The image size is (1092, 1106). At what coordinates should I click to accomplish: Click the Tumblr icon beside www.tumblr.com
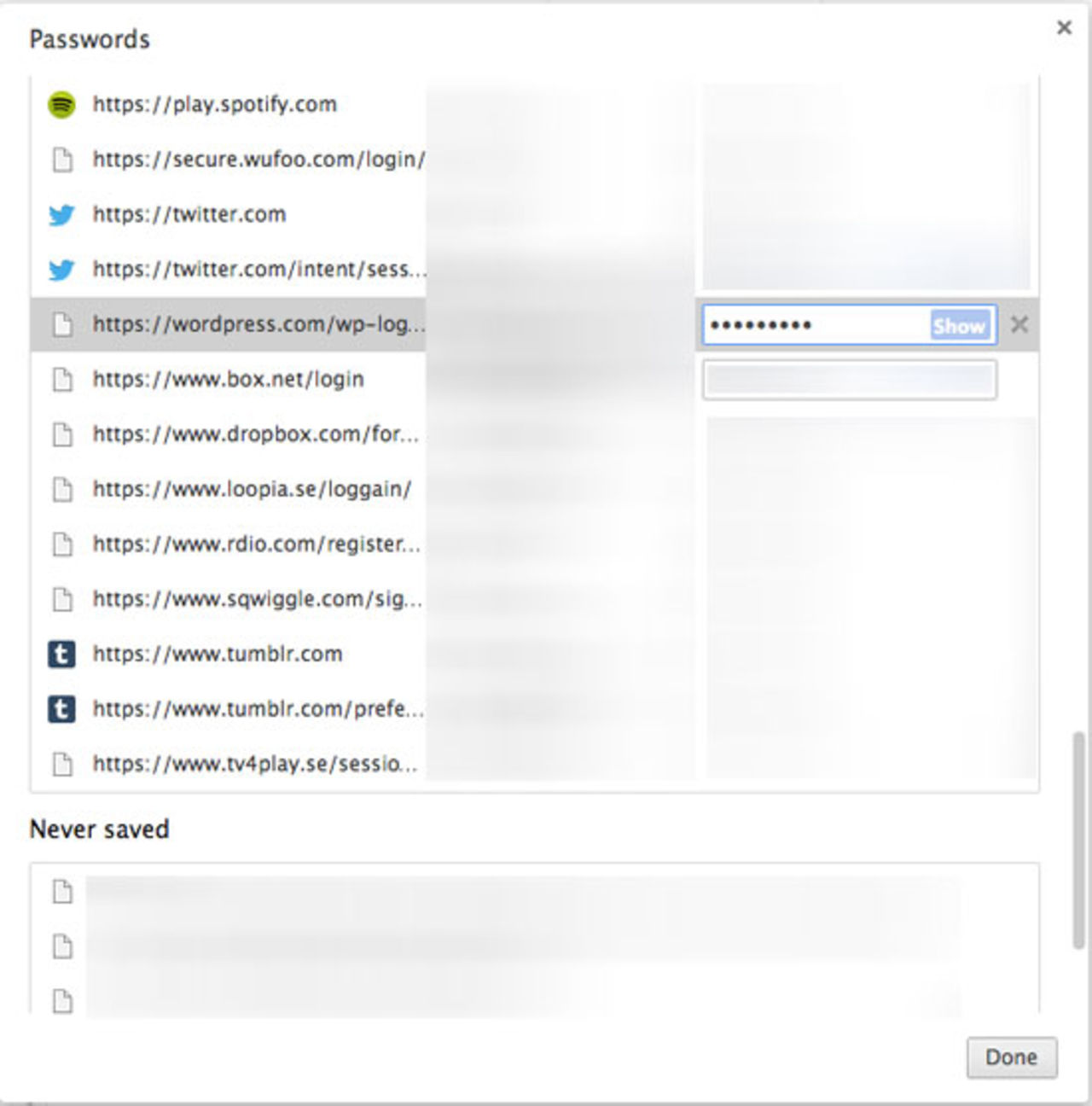pyautogui.click(x=61, y=655)
